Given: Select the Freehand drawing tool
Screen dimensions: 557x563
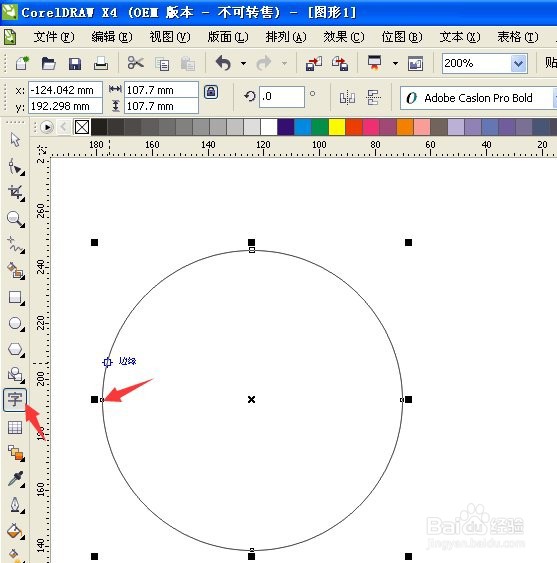Looking at the screenshot, I should [x=16, y=245].
